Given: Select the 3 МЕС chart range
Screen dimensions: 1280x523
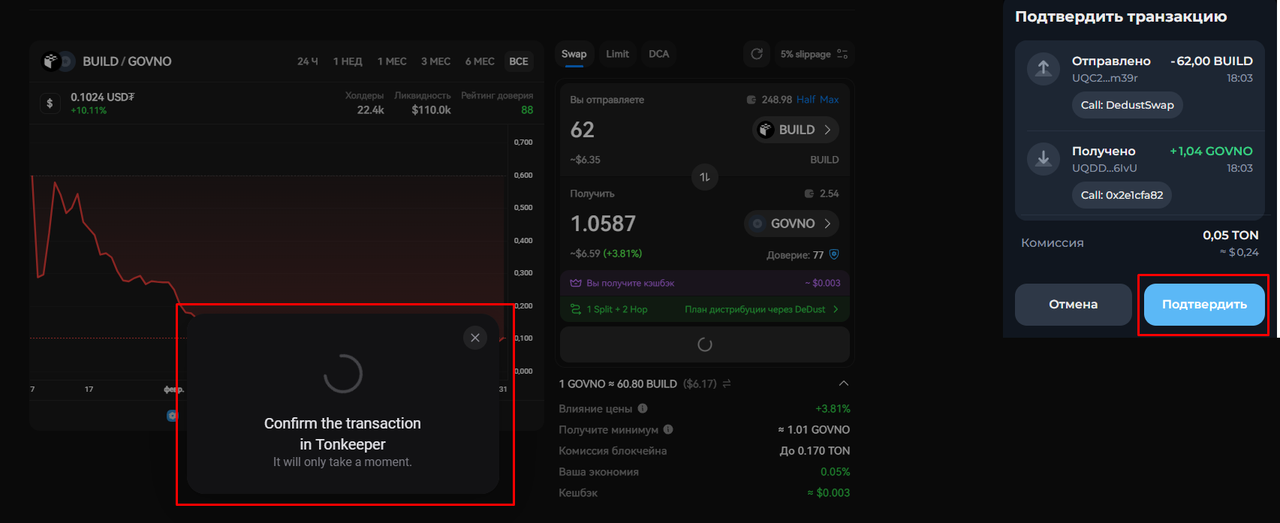Looking at the screenshot, I should tap(435, 61).
